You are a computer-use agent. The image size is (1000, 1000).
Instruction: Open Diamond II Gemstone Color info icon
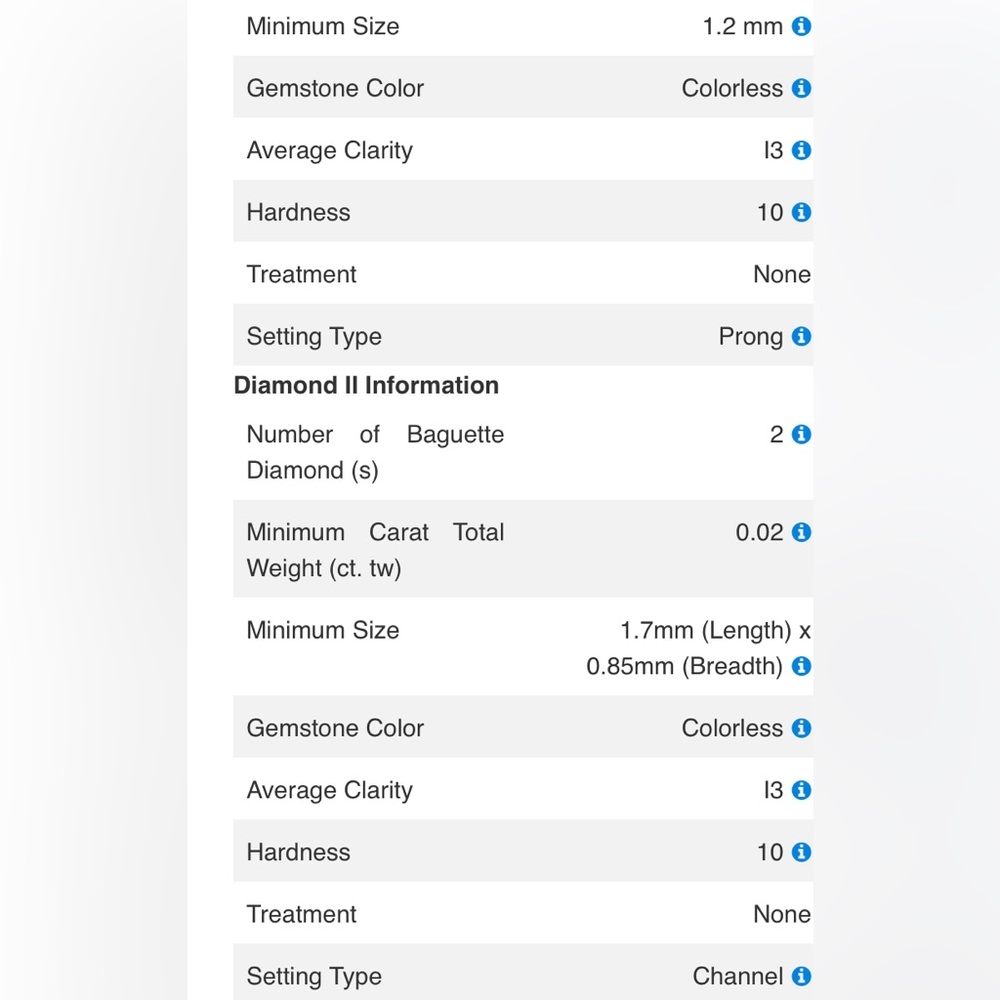point(801,728)
